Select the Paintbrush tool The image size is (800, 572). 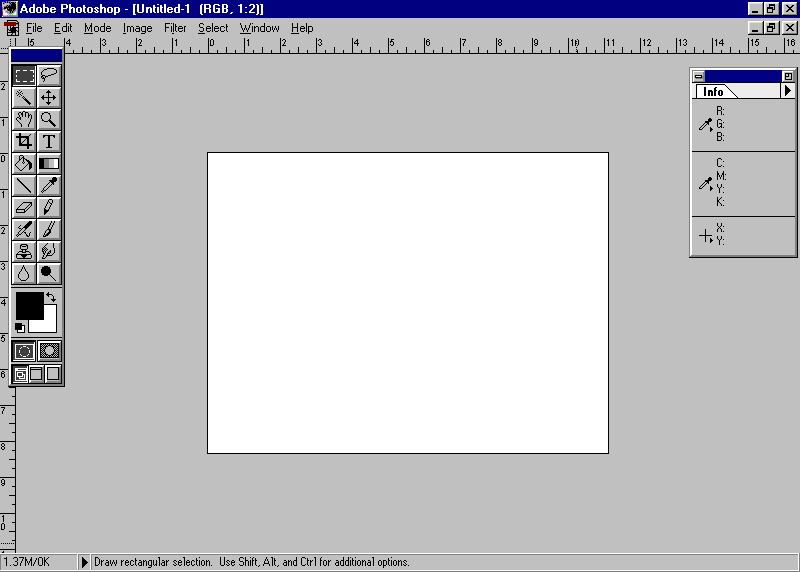click(x=49, y=229)
